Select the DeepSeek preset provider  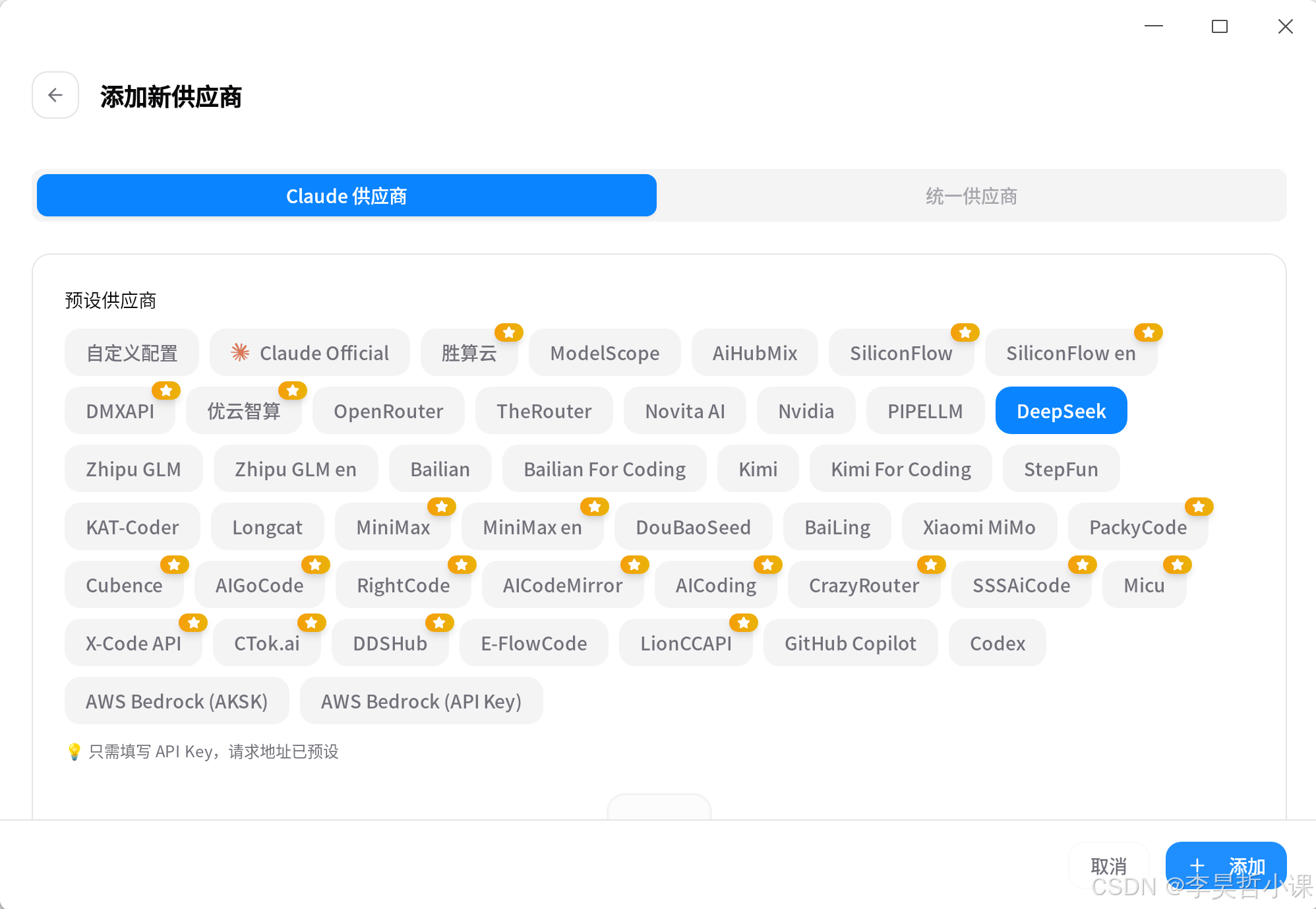(x=1060, y=411)
